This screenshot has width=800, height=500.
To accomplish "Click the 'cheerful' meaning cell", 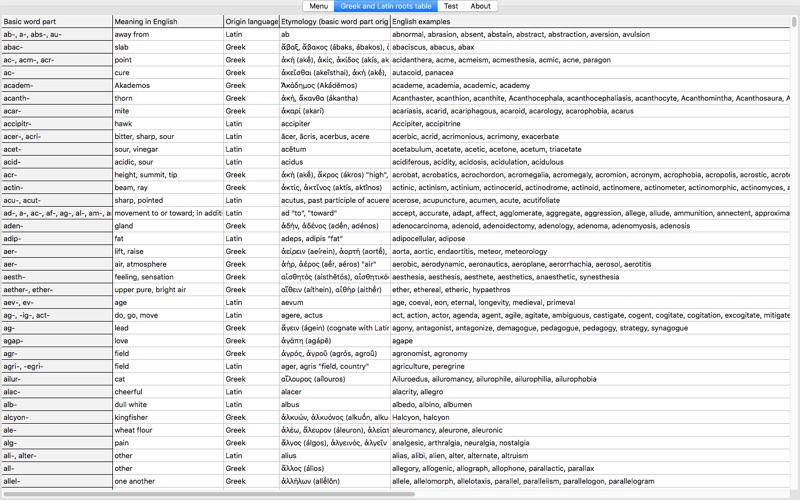I will coord(168,391).
